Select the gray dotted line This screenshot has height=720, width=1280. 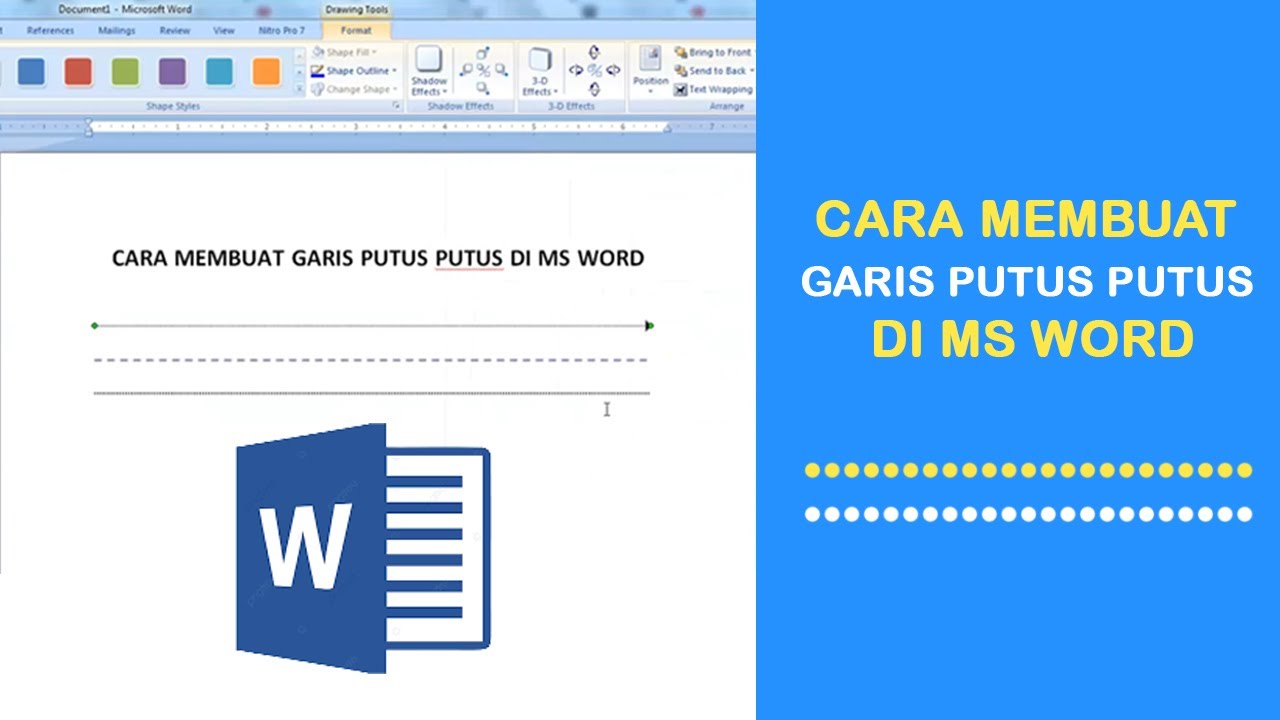tap(371, 393)
